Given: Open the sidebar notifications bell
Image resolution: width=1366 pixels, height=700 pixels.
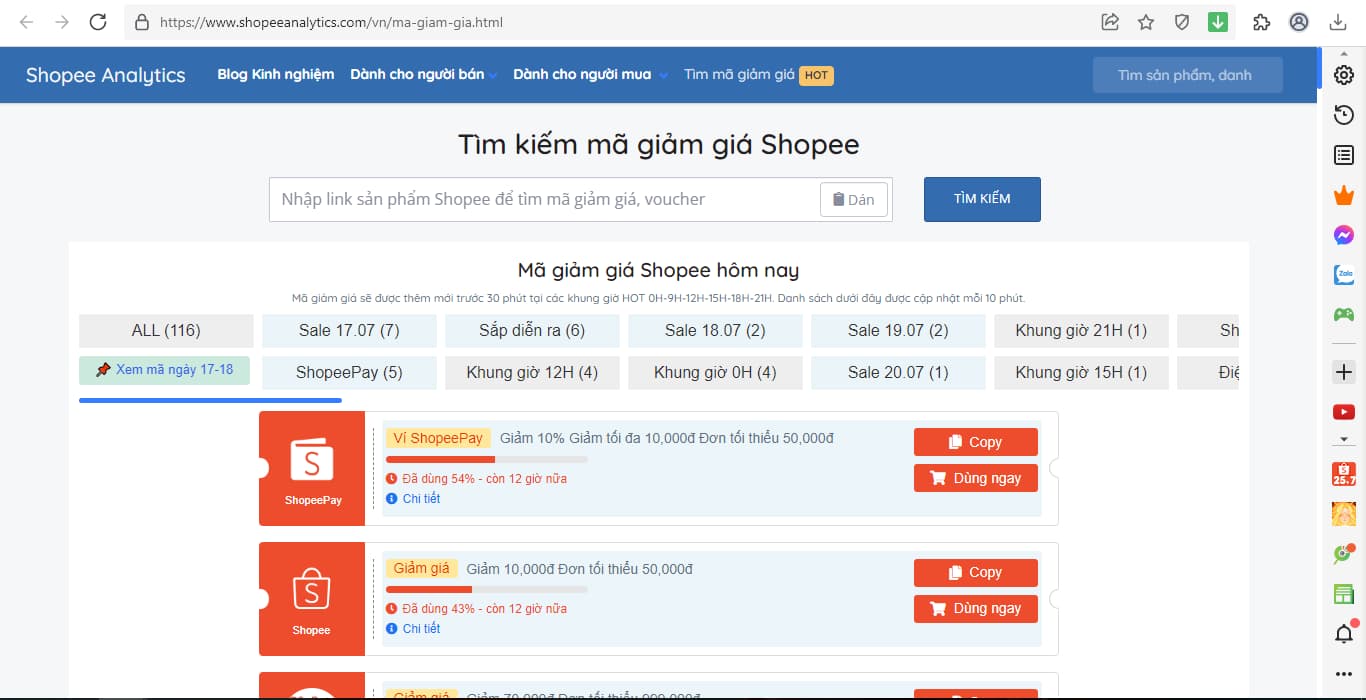Looking at the screenshot, I should tap(1344, 633).
